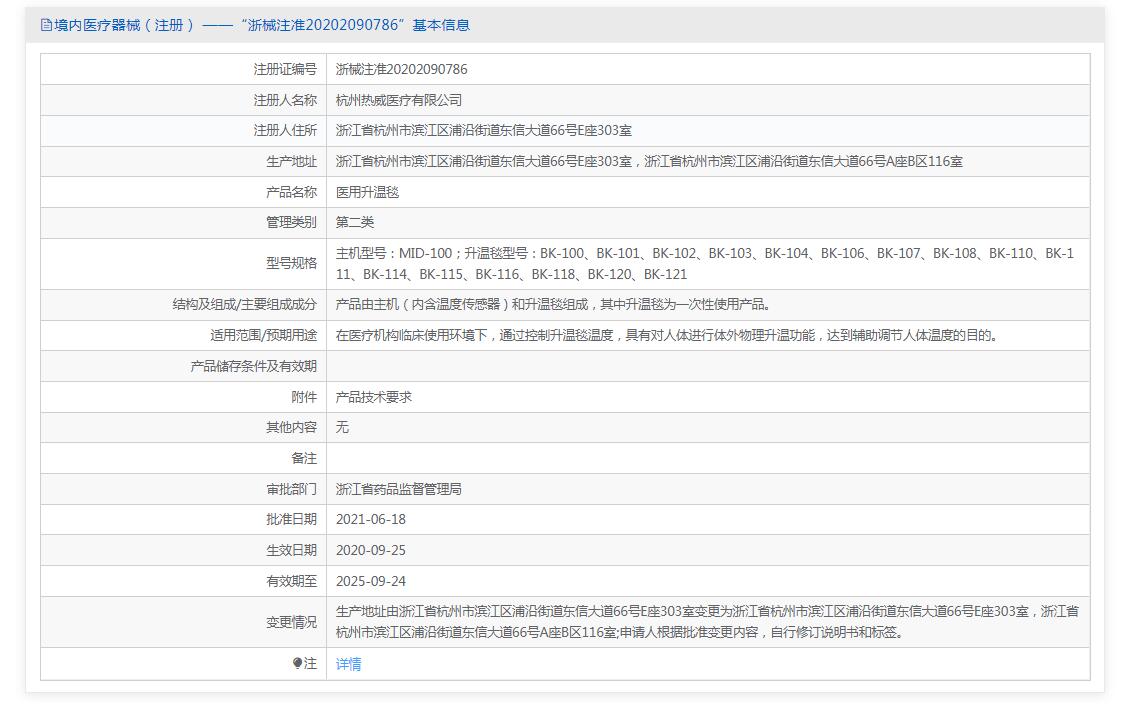The image size is (1131, 711).
Task: Click the 型号规格 model list text
Action: click(704, 264)
